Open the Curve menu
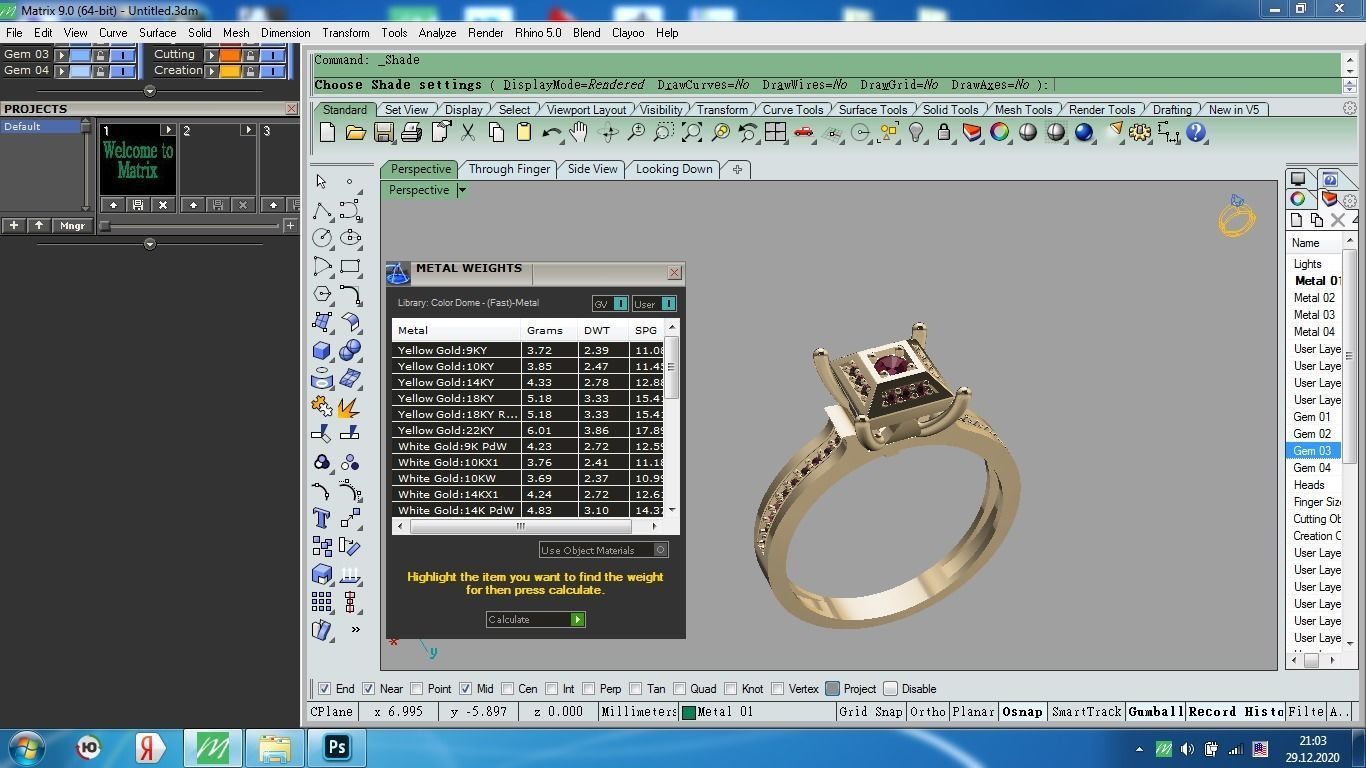1366x768 pixels. pos(113,33)
